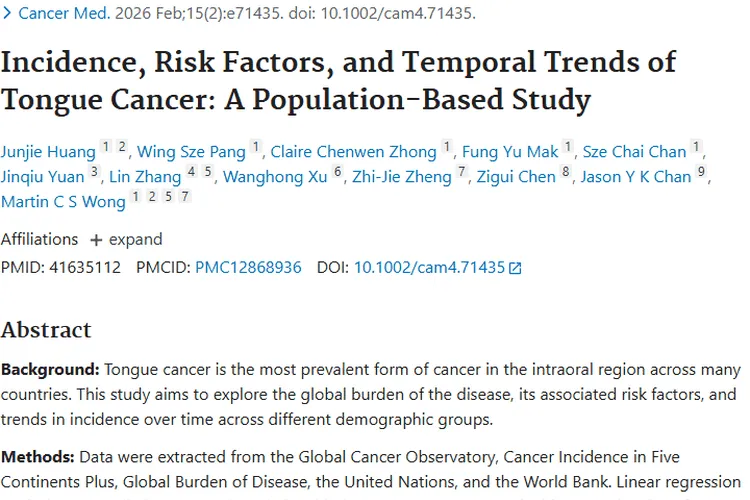Select author Fung Yu Mak

(x=510, y=152)
